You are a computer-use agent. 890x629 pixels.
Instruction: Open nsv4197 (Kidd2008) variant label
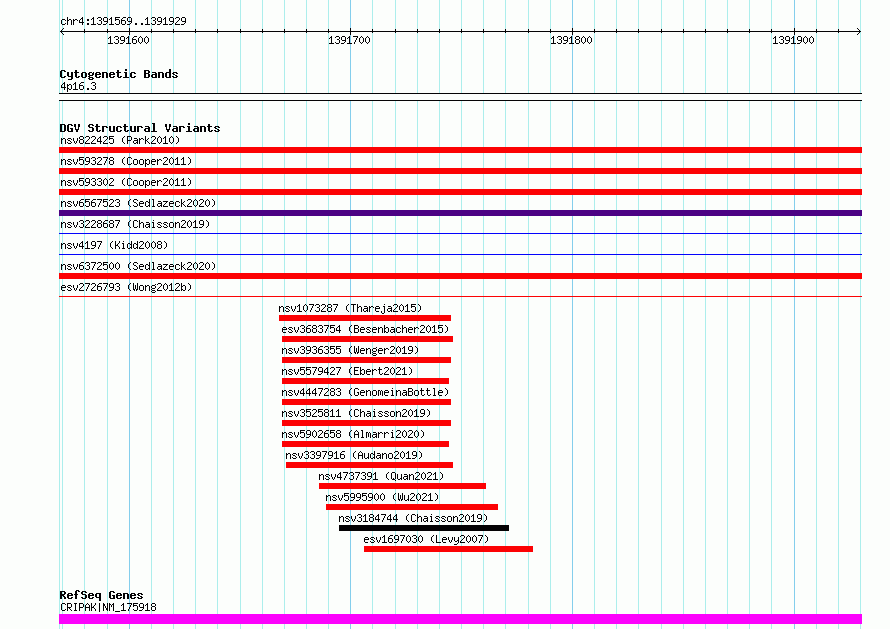click(x=114, y=245)
